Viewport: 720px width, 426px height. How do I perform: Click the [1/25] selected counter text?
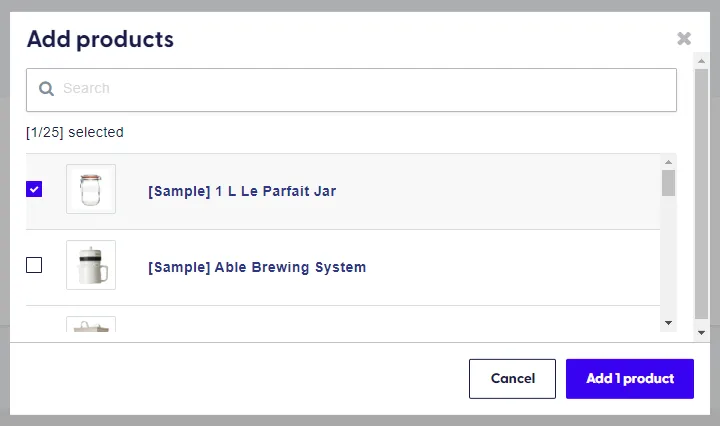(x=75, y=132)
